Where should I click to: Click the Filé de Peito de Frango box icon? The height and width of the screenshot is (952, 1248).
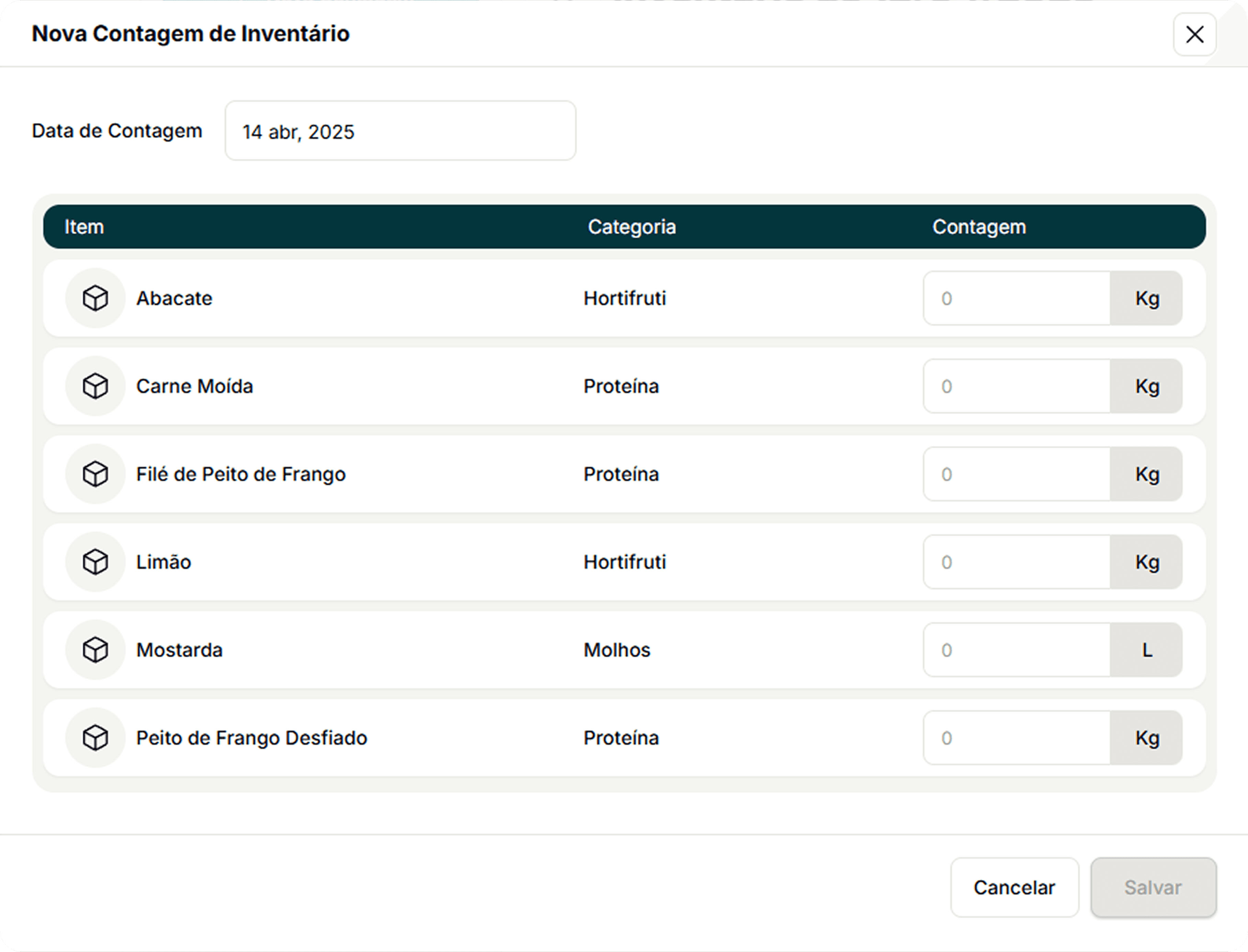95,474
